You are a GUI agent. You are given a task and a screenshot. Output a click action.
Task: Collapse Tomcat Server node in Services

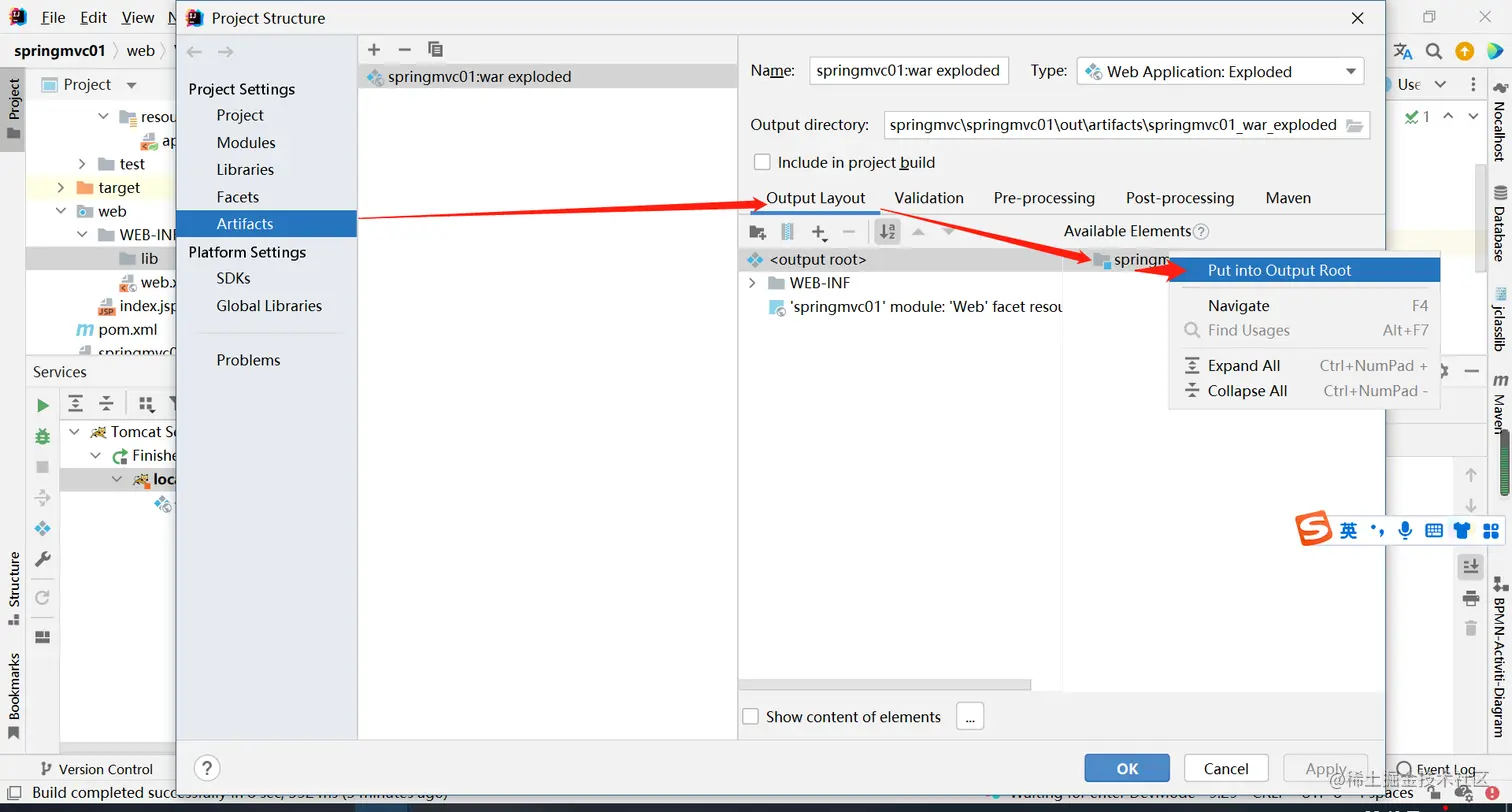click(74, 432)
